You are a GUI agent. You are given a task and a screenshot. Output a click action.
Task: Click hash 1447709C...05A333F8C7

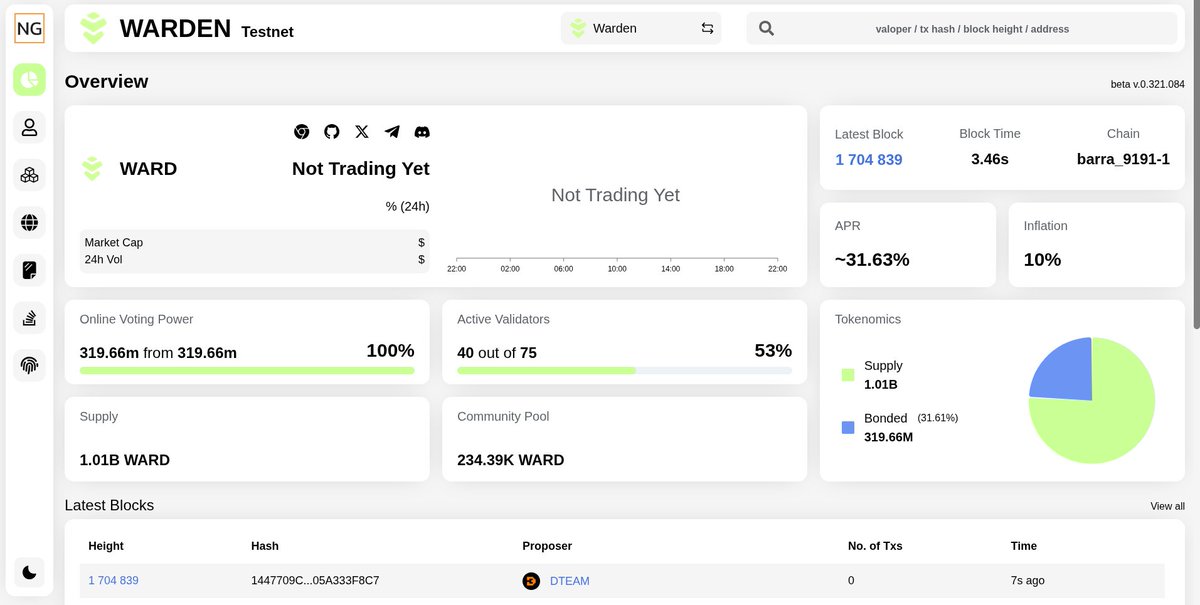tap(315, 580)
